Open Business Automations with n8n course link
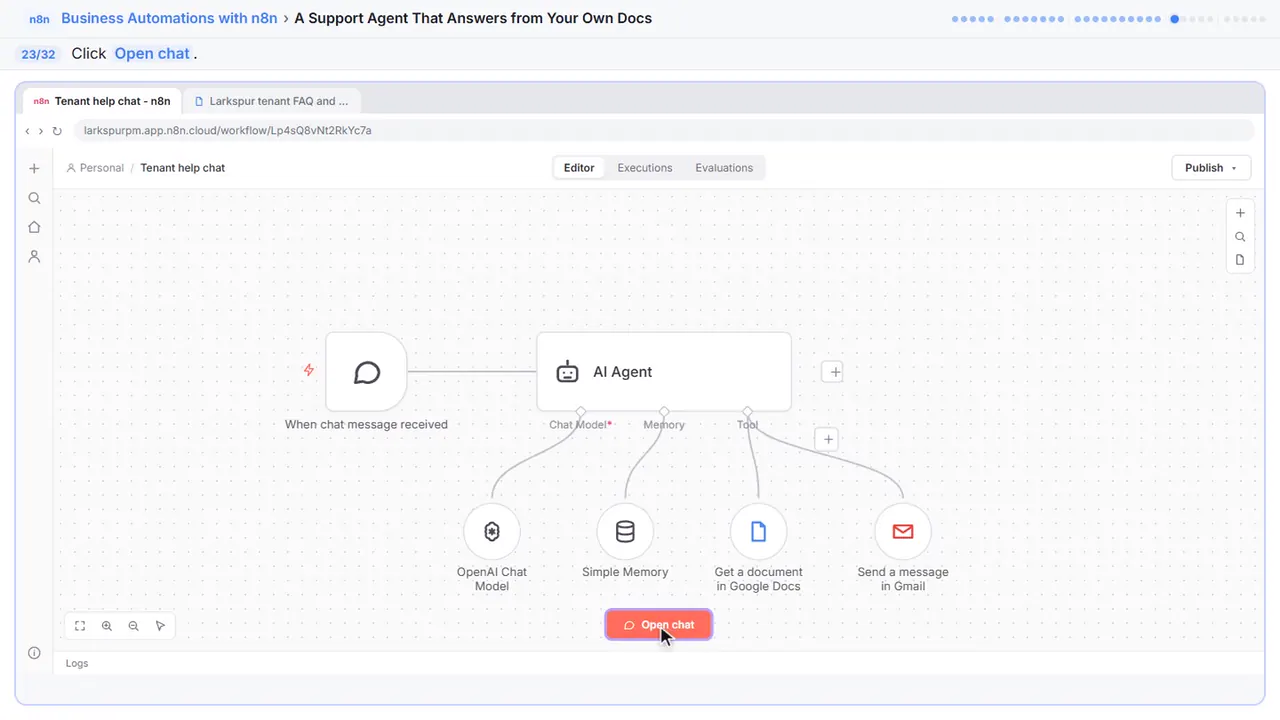1280x720 pixels. point(169,18)
